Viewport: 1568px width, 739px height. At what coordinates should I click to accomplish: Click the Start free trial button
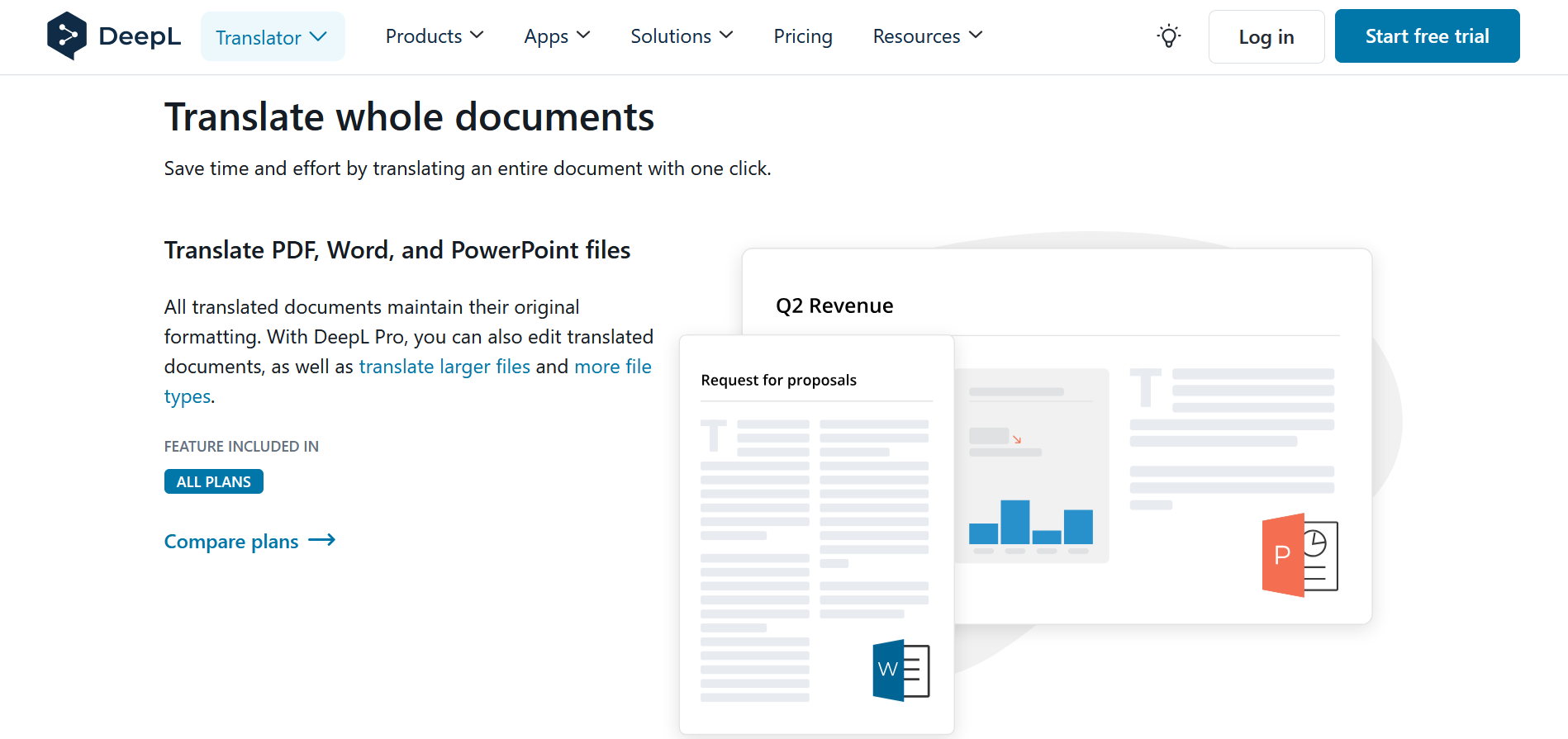[x=1427, y=36]
